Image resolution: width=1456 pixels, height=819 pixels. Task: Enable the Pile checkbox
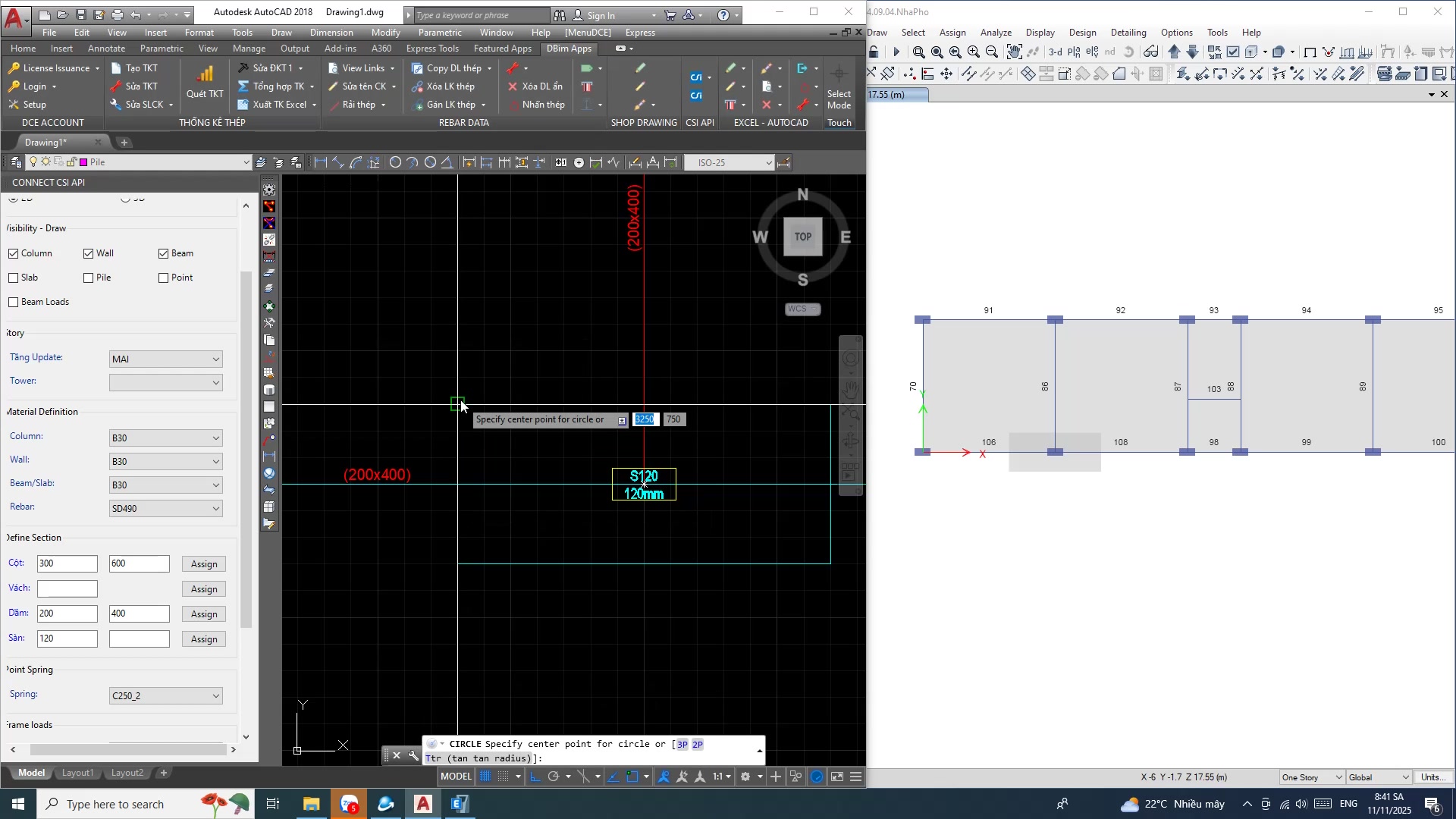point(89,278)
